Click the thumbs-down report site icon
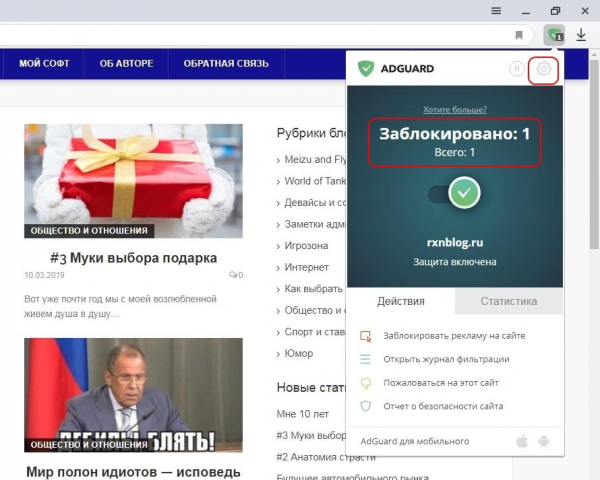The image size is (600, 480). 366,383
